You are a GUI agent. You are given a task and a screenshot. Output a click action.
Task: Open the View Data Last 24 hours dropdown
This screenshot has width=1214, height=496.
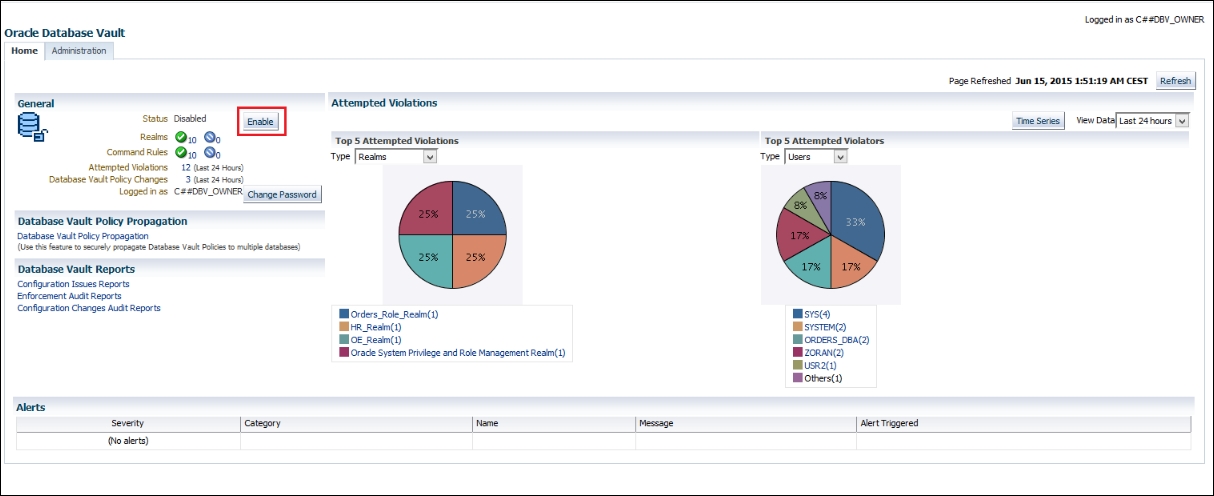tap(1153, 120)
